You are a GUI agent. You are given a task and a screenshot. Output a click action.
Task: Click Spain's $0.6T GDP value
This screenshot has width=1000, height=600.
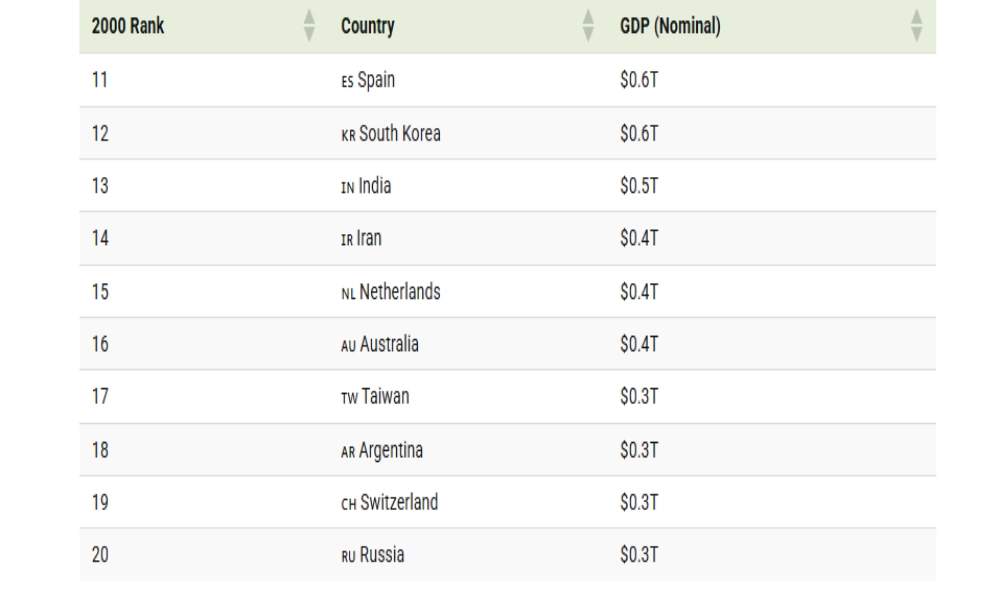click(638, 82)
